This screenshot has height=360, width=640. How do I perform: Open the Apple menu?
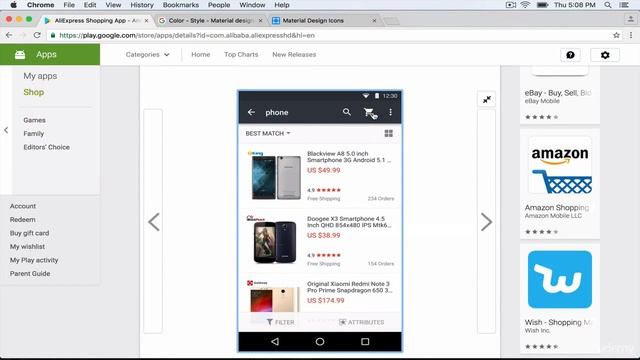tap(13, 5)
